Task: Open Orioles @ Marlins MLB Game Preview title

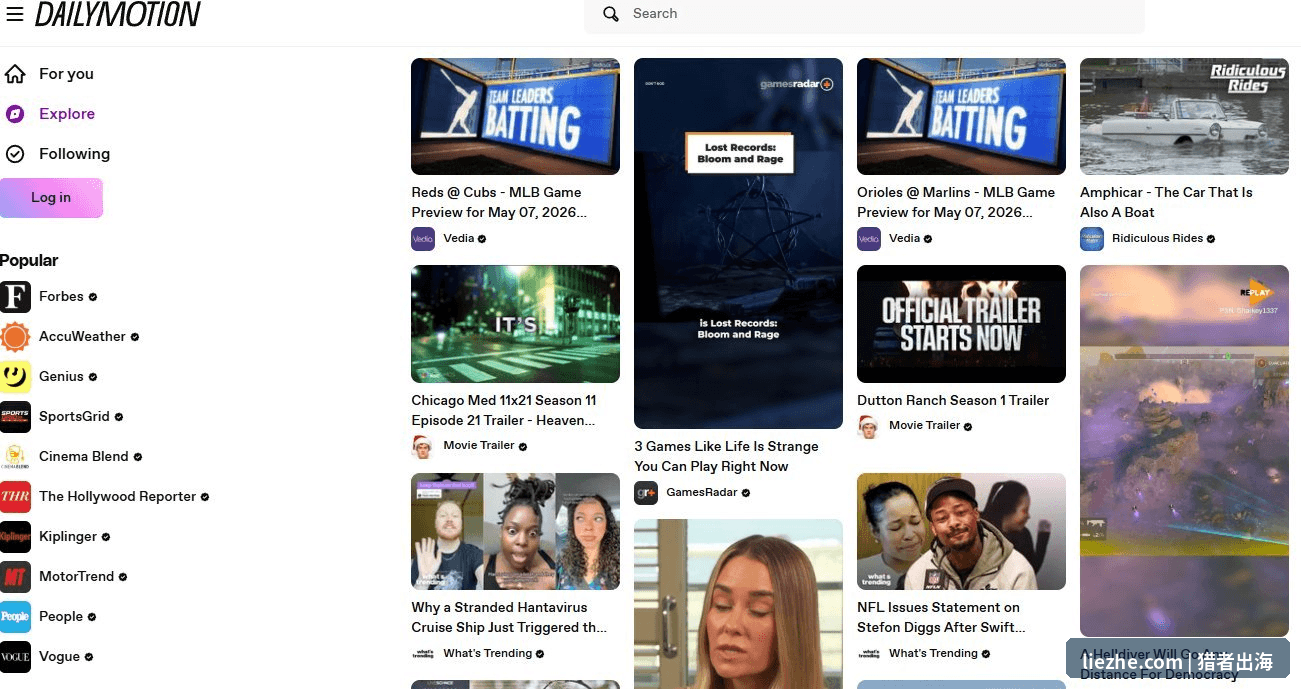Action: tap(956, 202)
